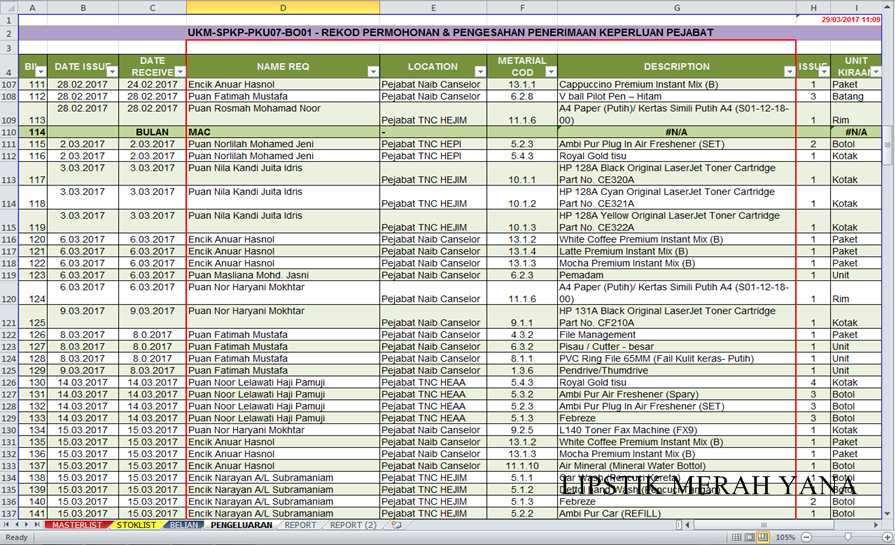The width and height of the screenshot is (895, 545).
Task: Click the MAC cell in row 110
Action: coord(283,132)
